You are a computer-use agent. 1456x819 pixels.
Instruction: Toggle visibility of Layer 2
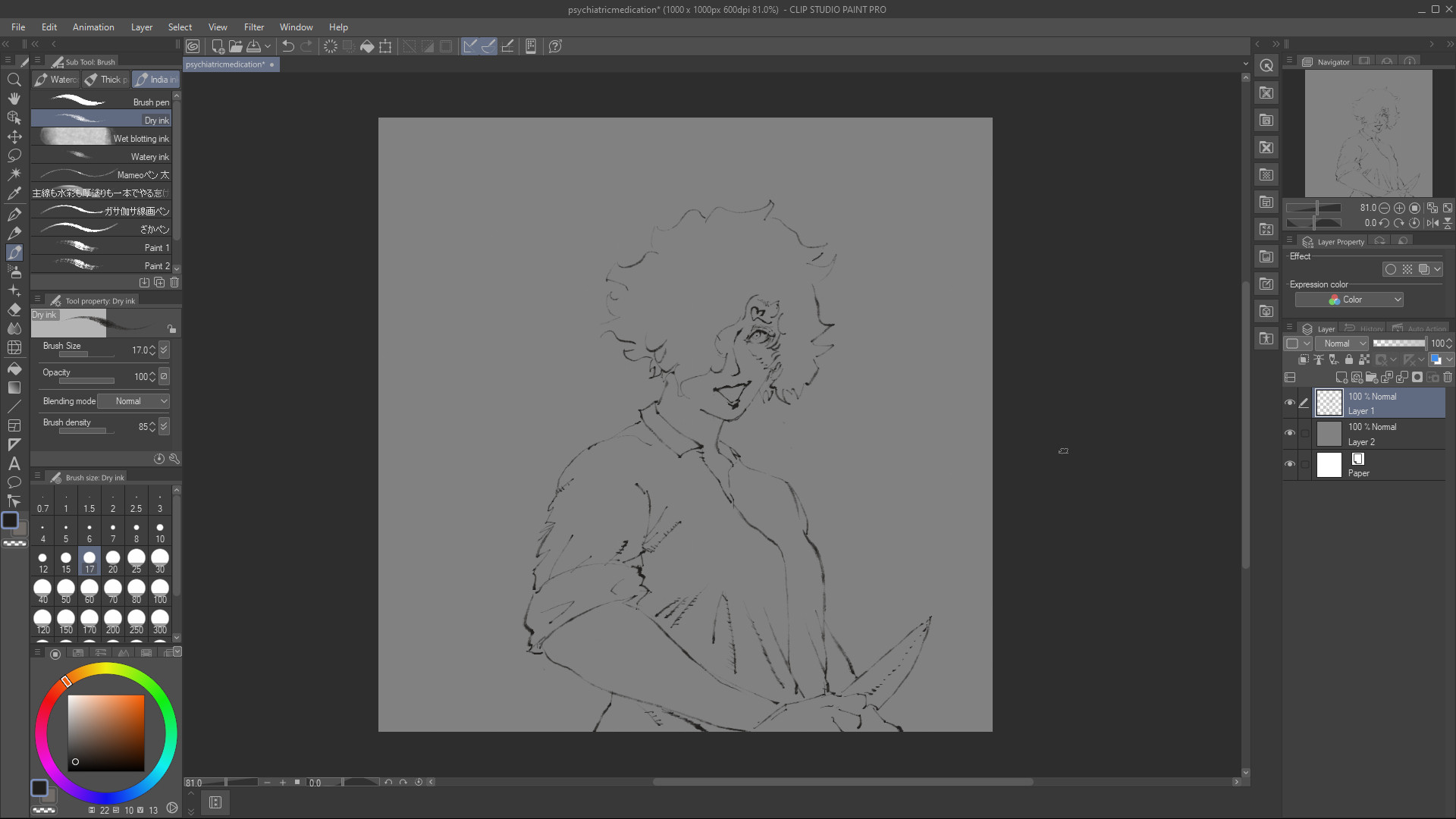tap(1290, 433)
